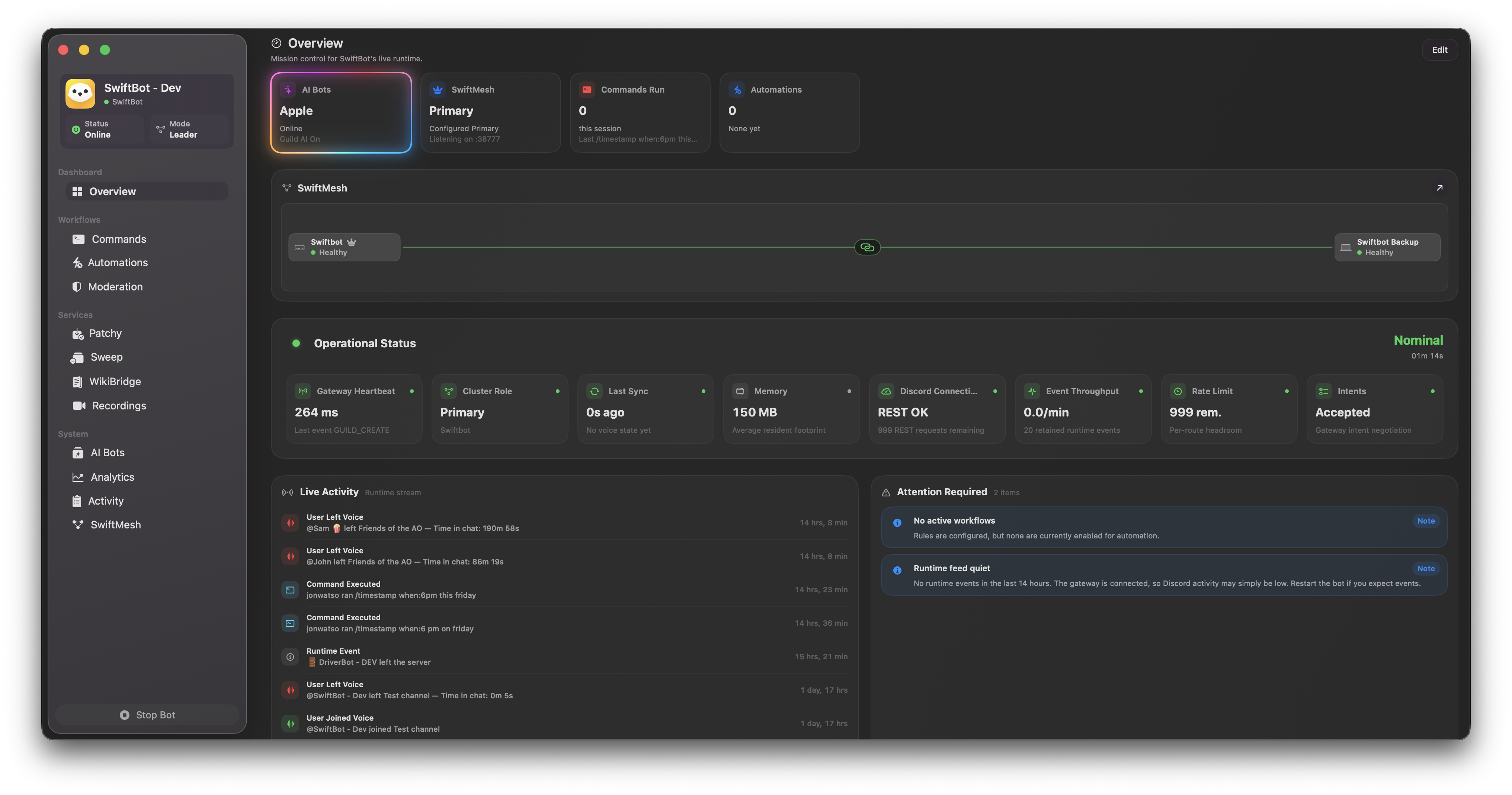This screenshot has width=1512, height=795.
Task: Click the SwiftMesh crown icon in card
Action: coord(437,90)
